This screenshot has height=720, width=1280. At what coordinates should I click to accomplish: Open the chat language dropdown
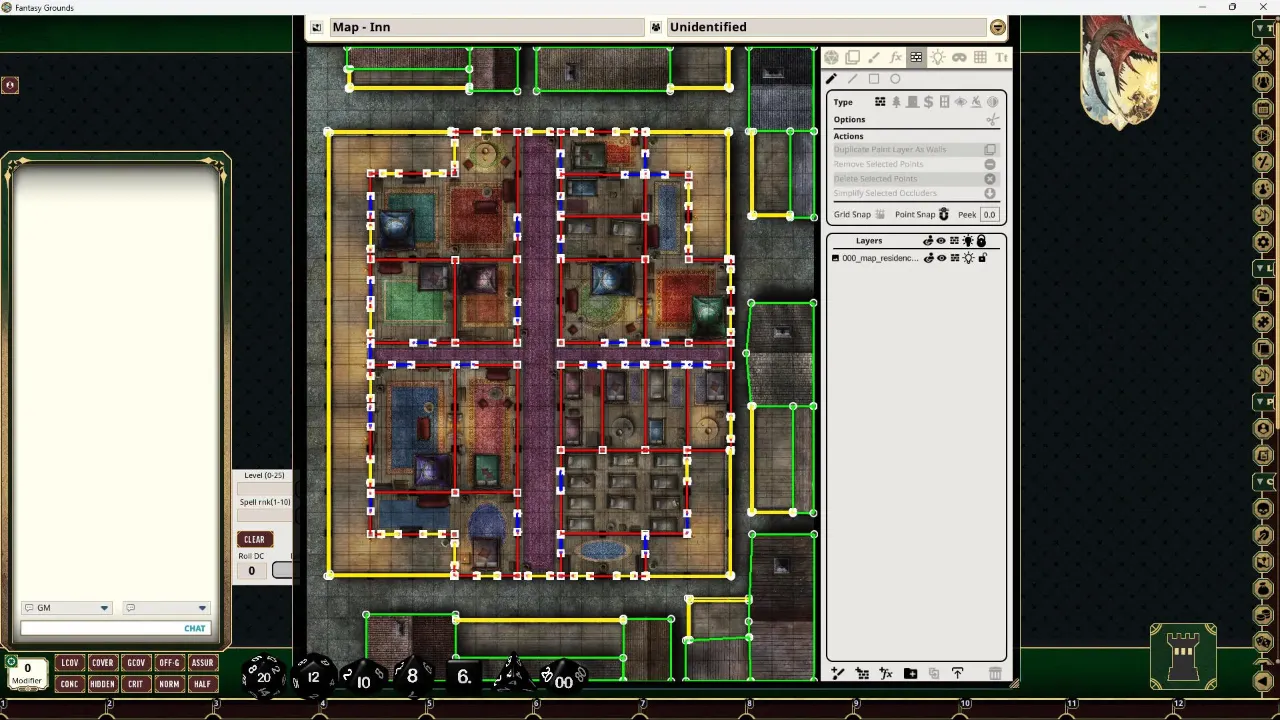pos(166,608)
